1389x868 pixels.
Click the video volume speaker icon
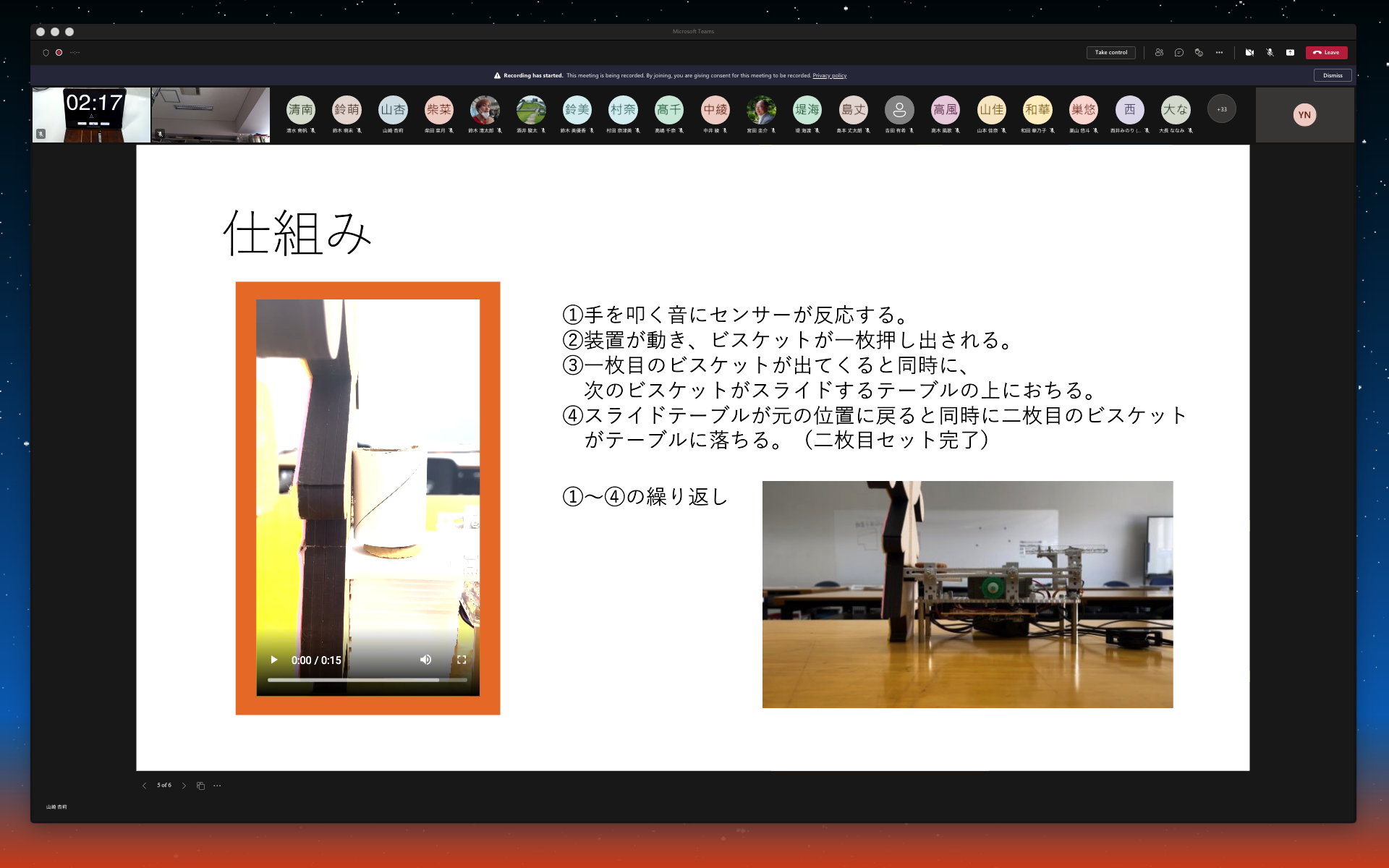(425, 660)
